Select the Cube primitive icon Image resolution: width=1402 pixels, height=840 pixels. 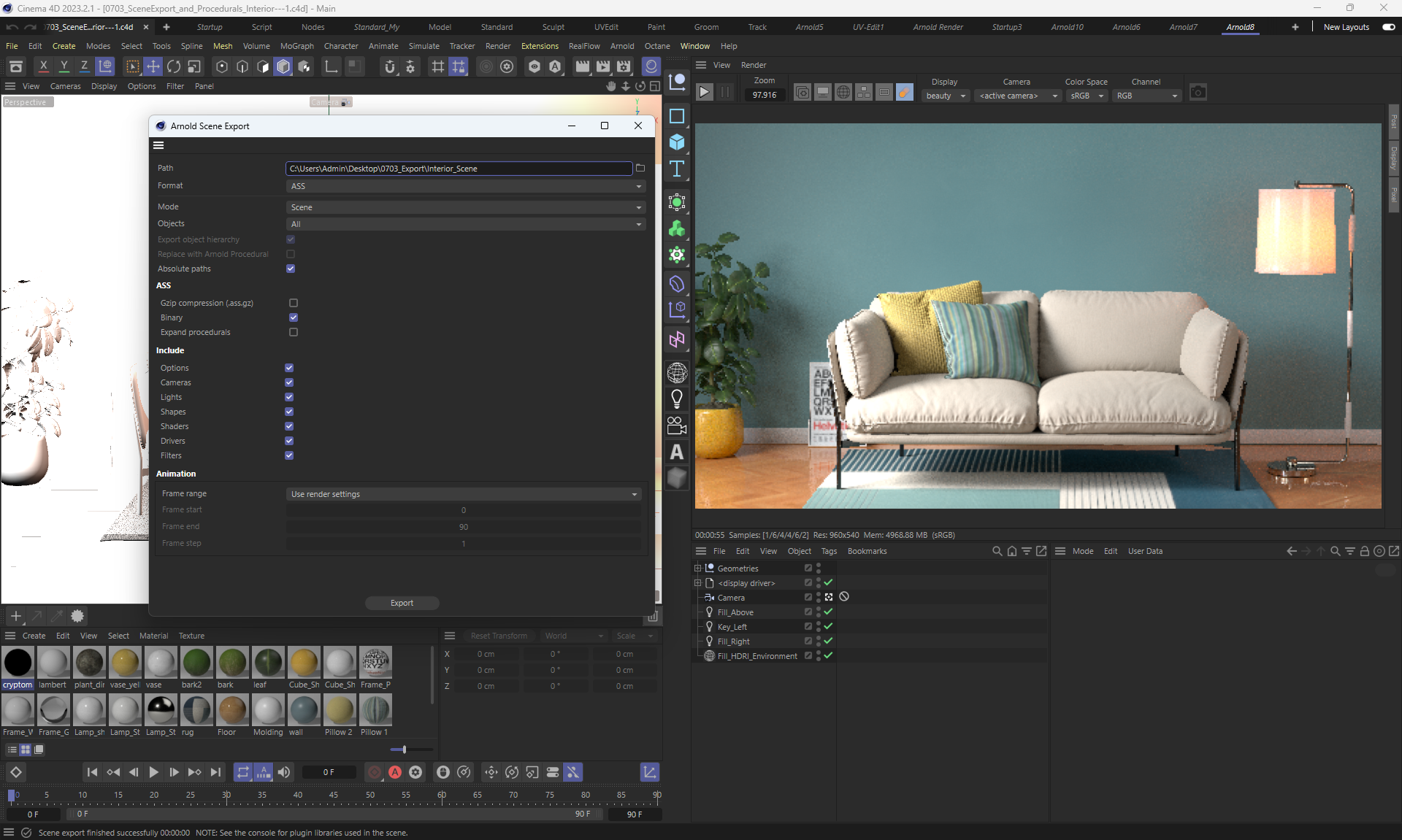677,142
